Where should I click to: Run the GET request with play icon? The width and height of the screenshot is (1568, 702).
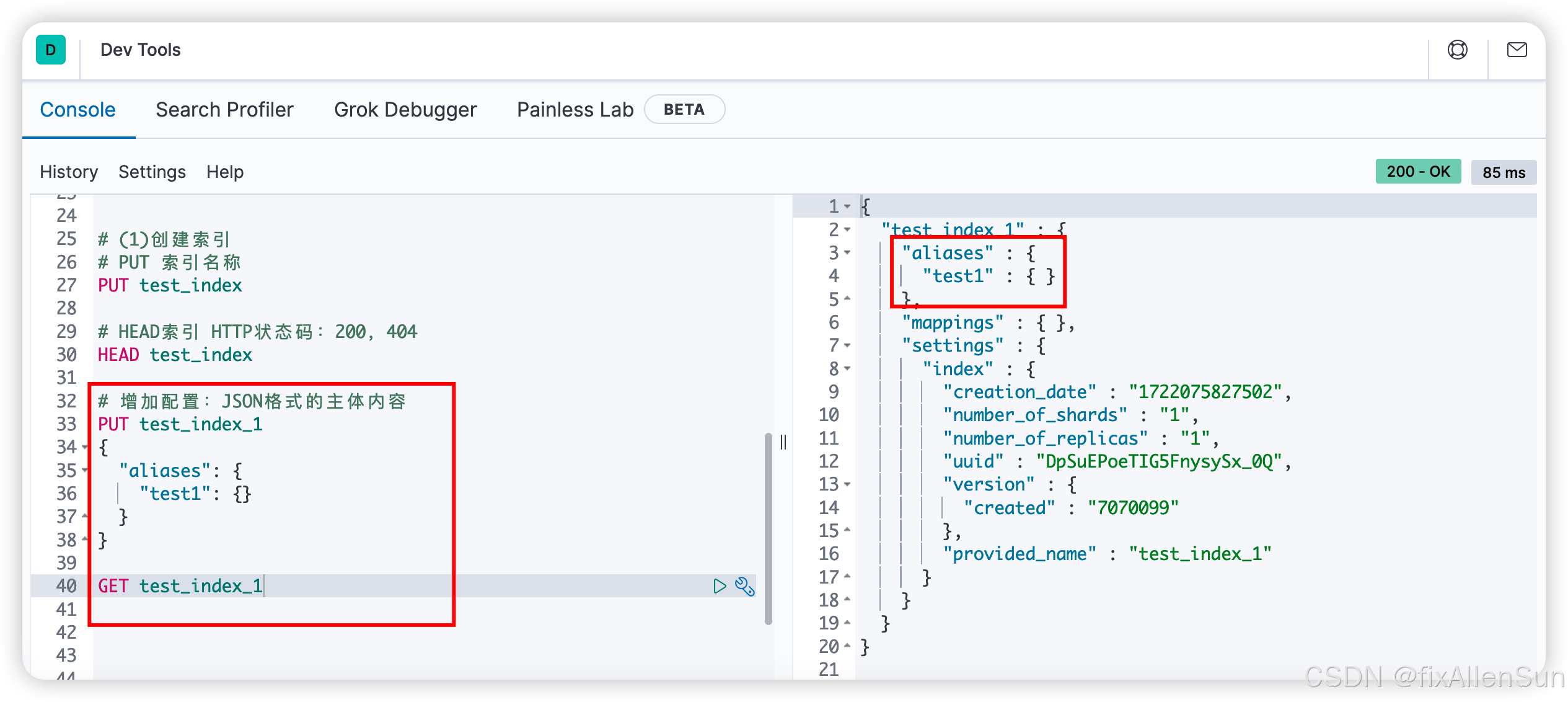coord(719,586)
